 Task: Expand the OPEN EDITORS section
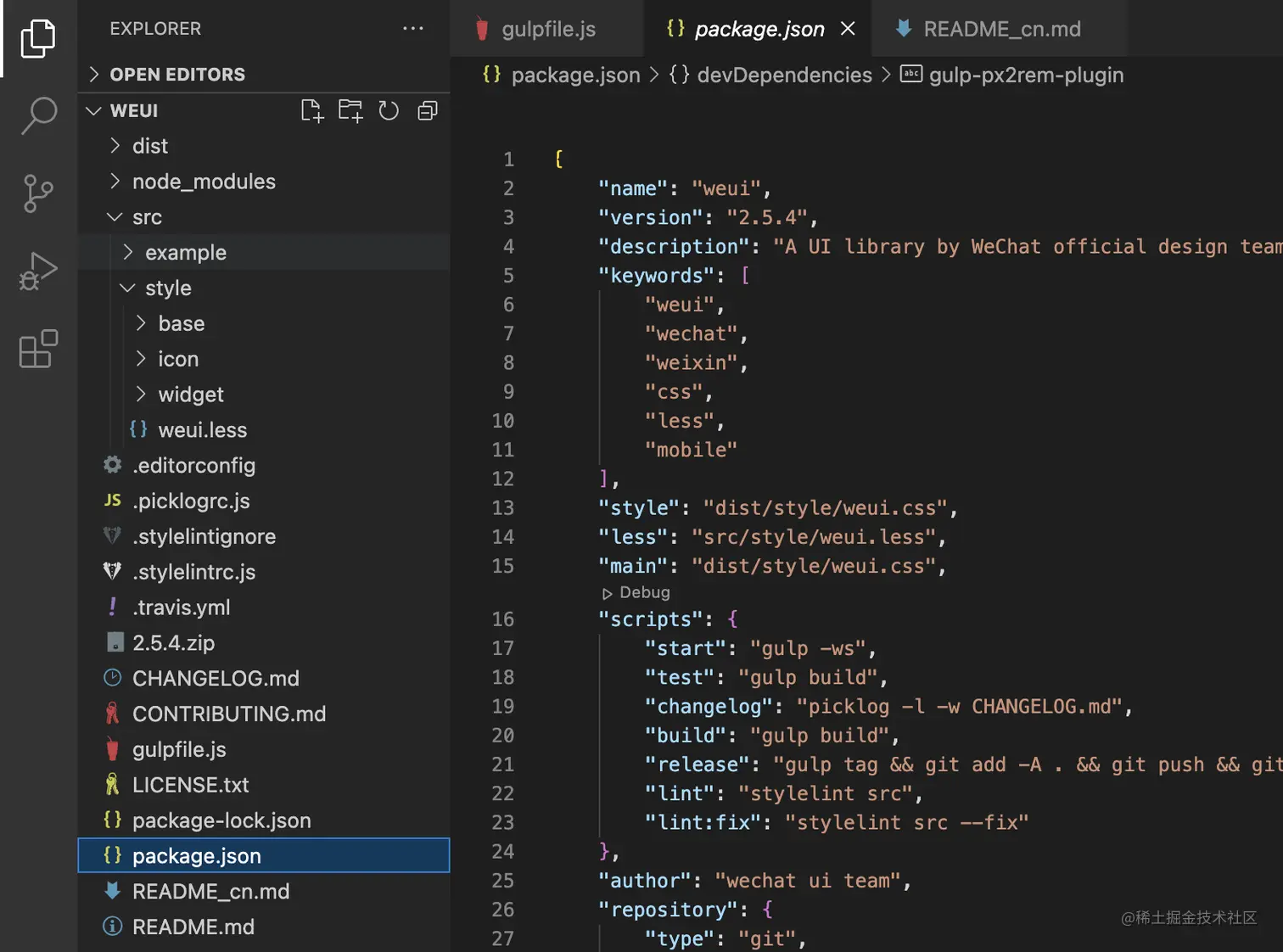click(x=177, y=75)
